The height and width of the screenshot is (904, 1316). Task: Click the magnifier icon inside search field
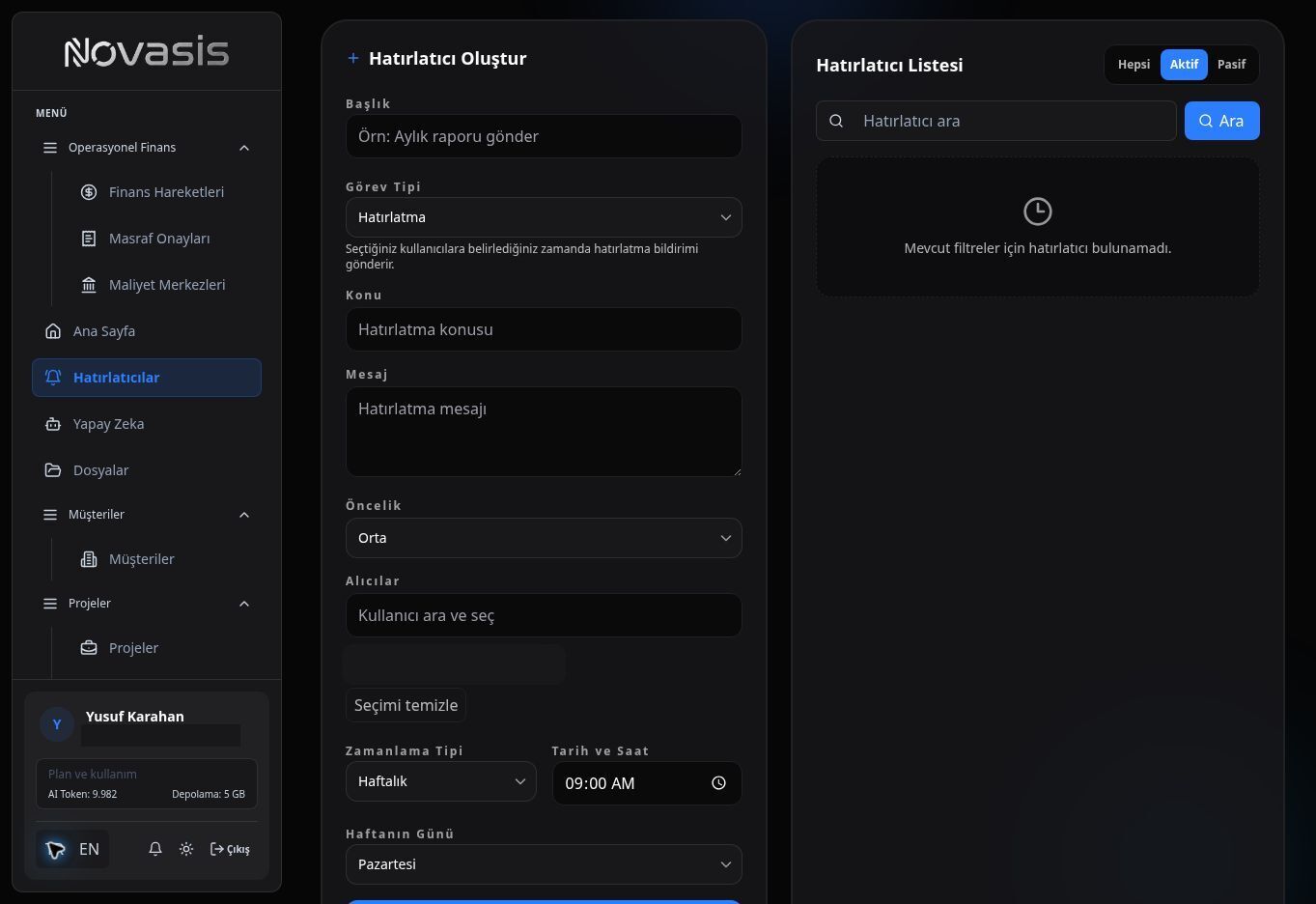[837, 121]
